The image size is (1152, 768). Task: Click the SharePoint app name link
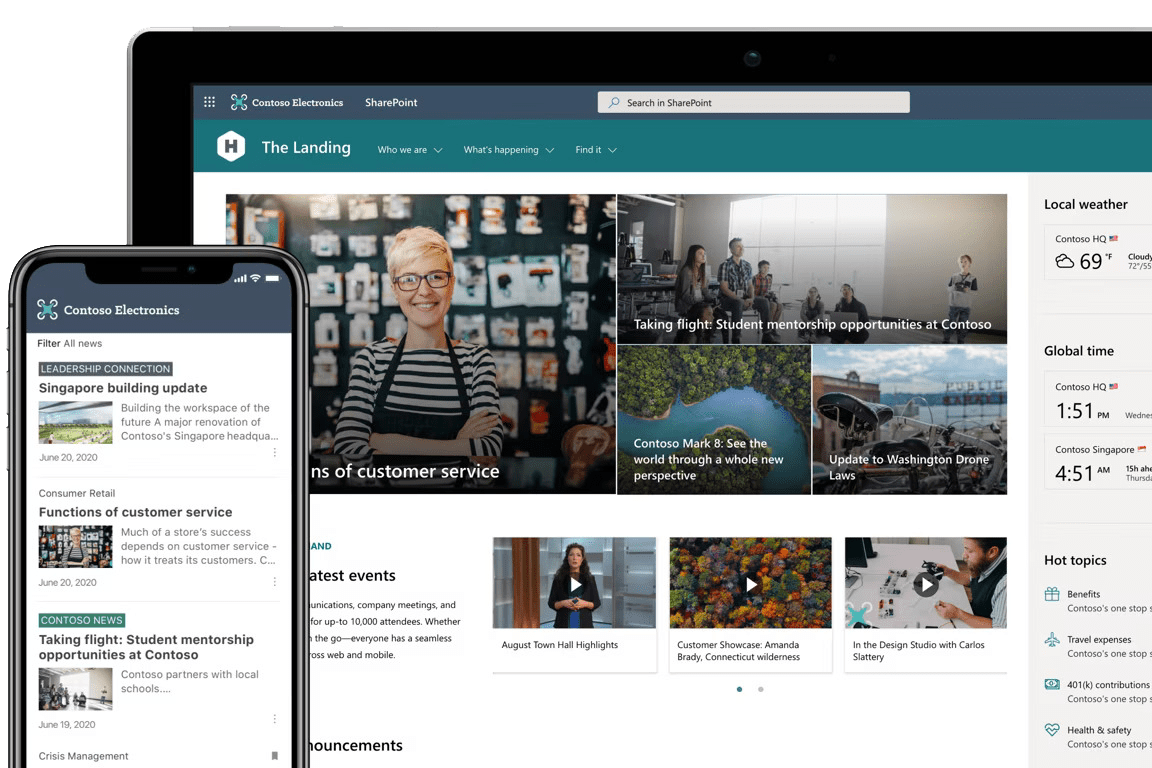point(391,102)
